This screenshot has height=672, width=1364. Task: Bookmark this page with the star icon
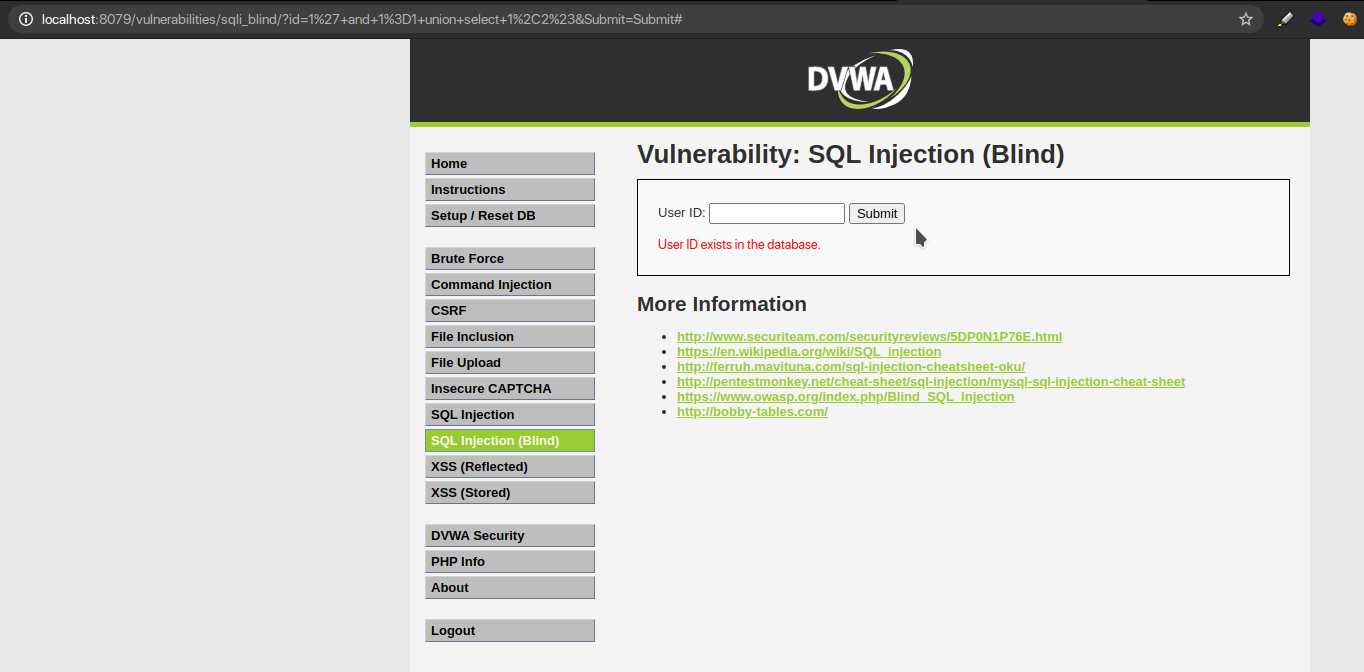coord(1246,19)
